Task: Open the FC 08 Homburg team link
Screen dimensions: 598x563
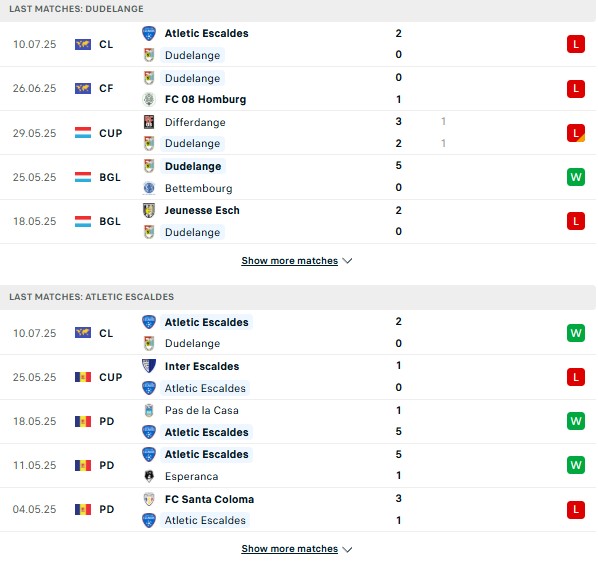Action: 205,100
